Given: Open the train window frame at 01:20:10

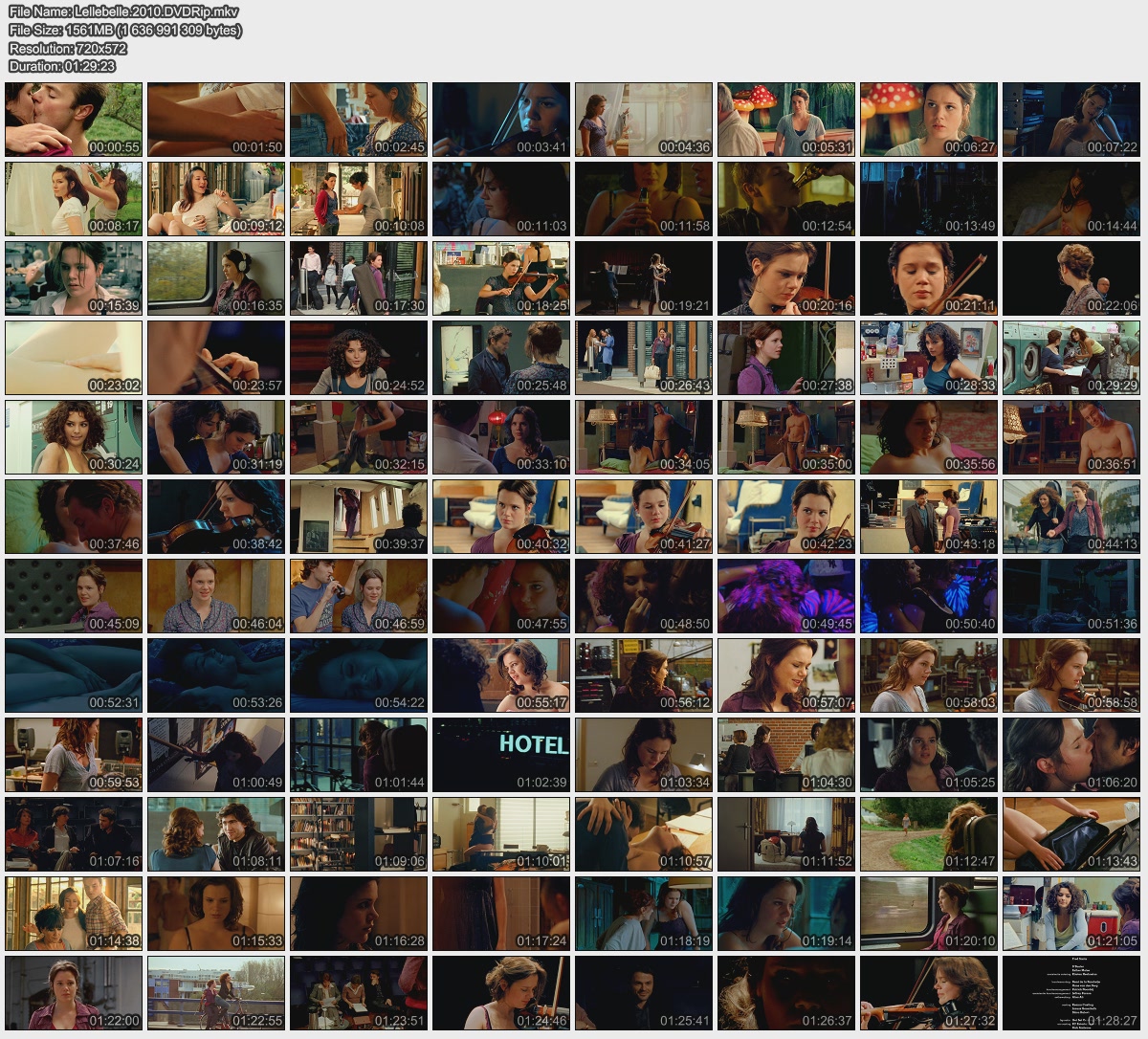Looking at the screenshot, I should pos(929,914).
